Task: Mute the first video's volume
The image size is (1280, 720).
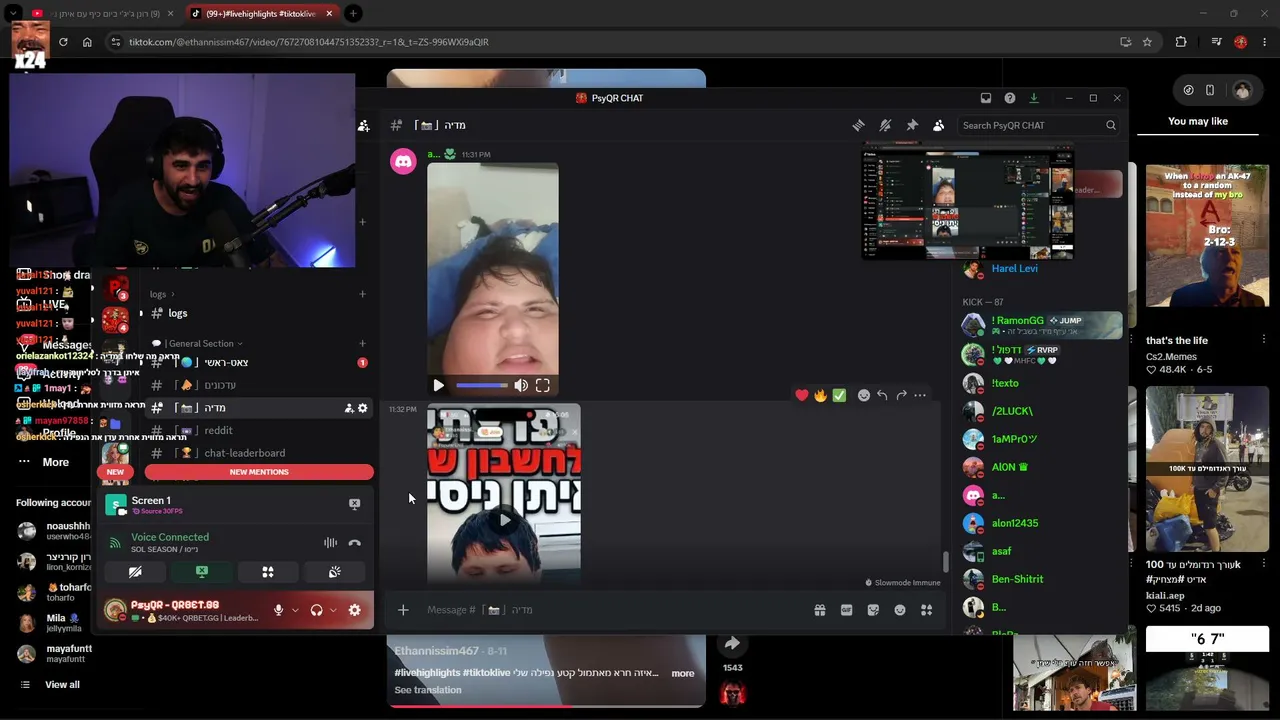Action: pos(521,385)
